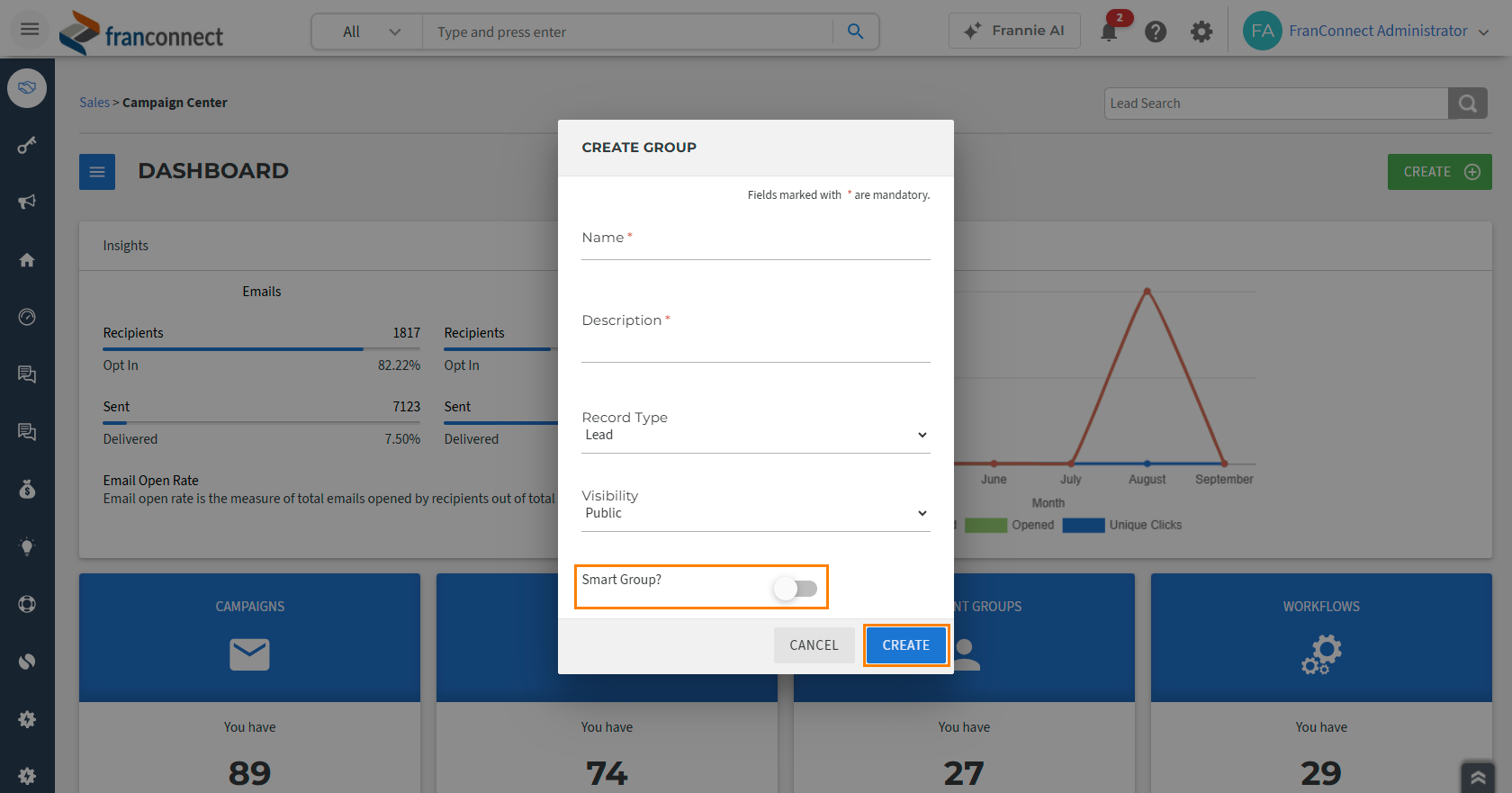1512x793 pixels.
Task: Click the Campaigns envelope icon
Action: [x=249, y=654]
